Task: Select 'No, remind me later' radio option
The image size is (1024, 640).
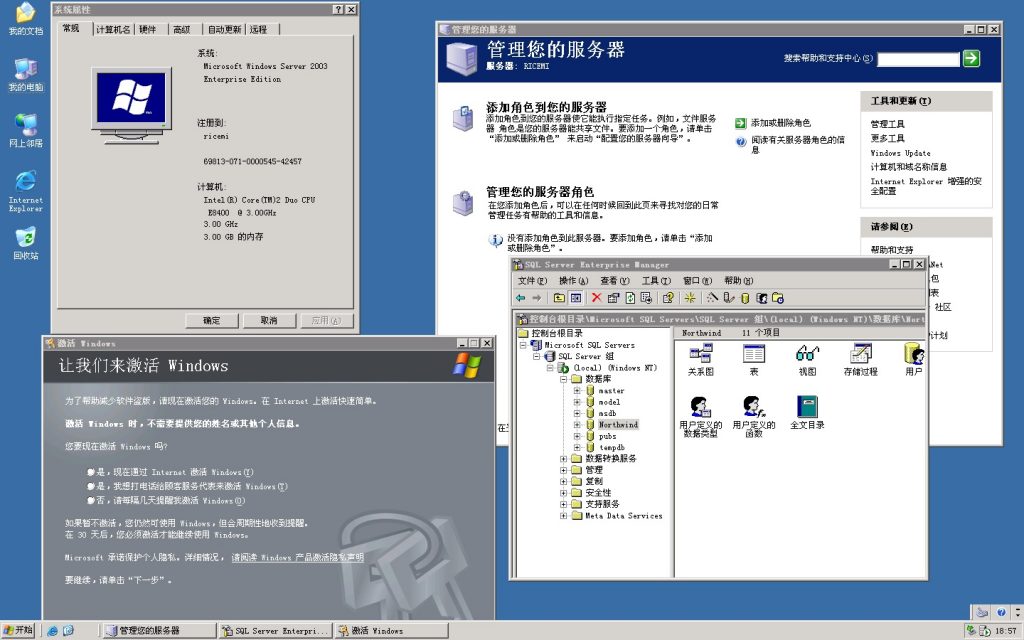Action: (91, 501)
